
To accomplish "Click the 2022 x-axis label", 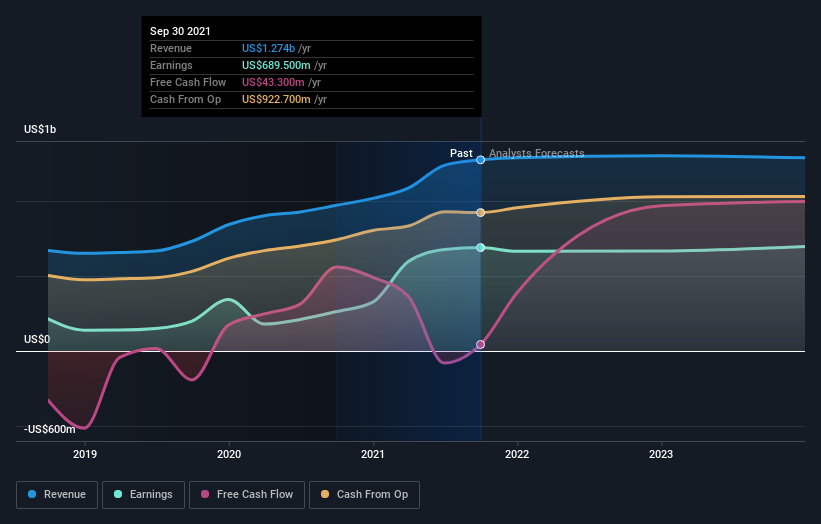I will click(x=517, y=454).
